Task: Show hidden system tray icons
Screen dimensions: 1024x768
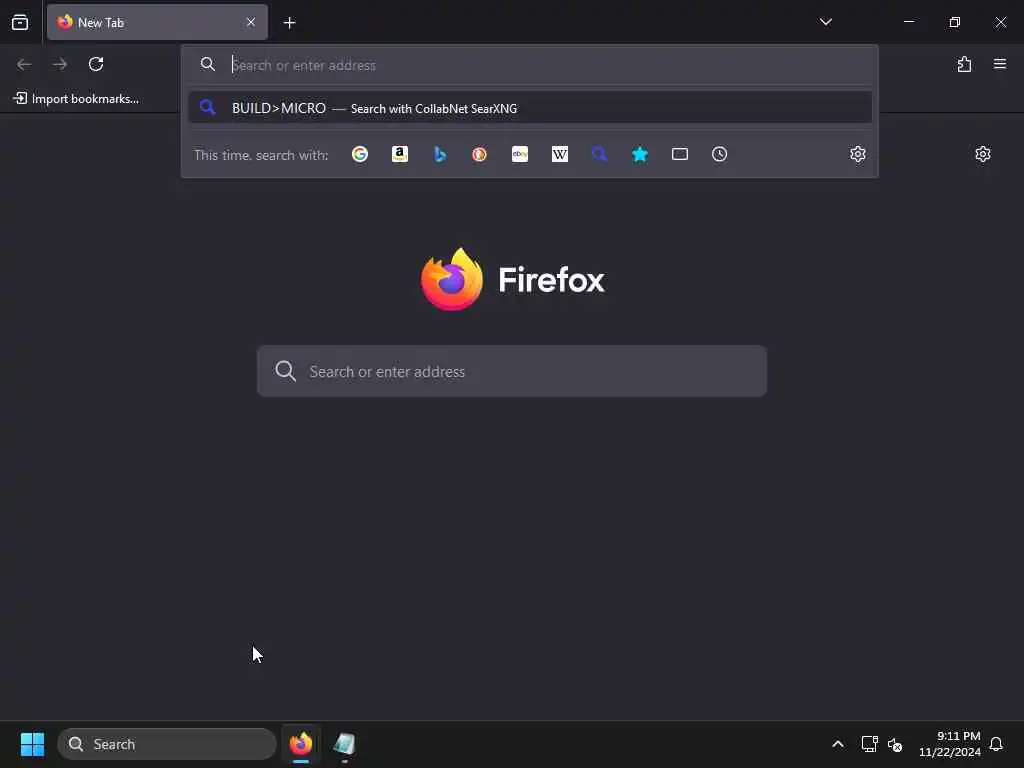Action: click(x=838, y=744)
